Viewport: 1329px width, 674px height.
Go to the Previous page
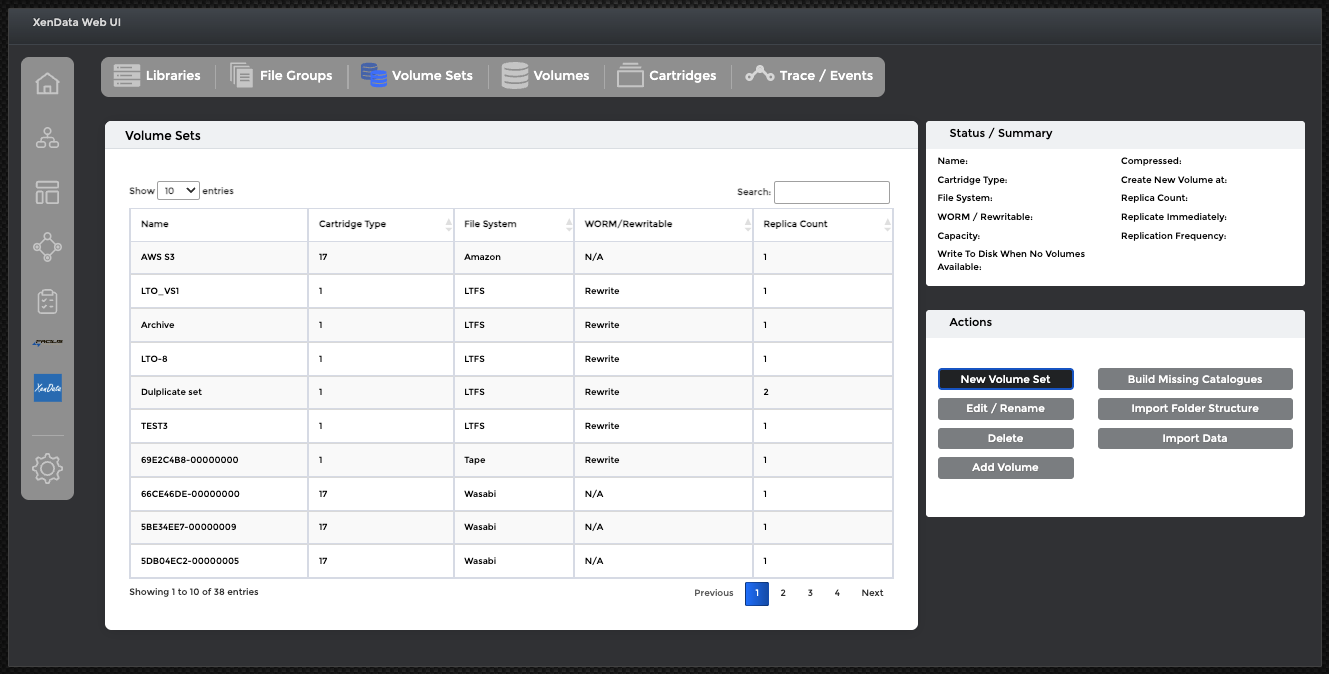point(714,593)
